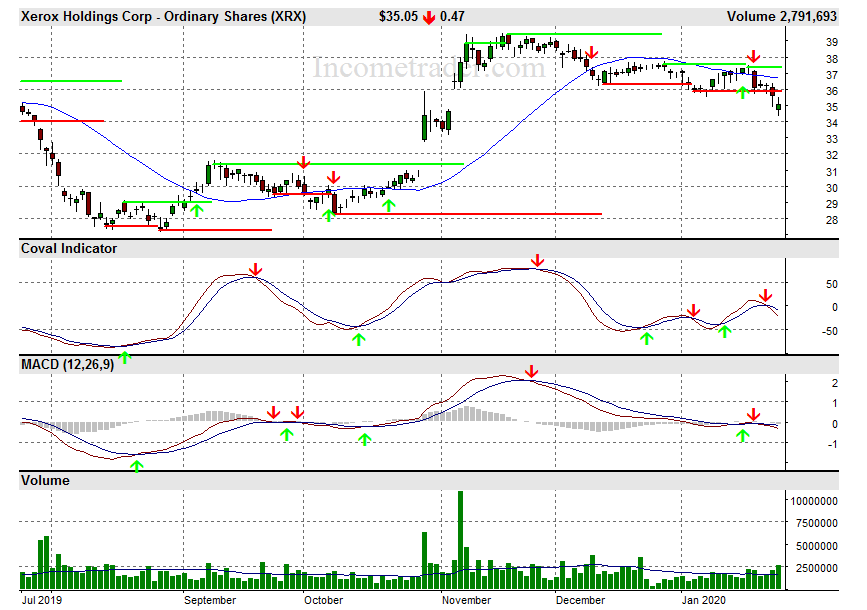Click the 34 price axis label

click(x=832, y=123)
